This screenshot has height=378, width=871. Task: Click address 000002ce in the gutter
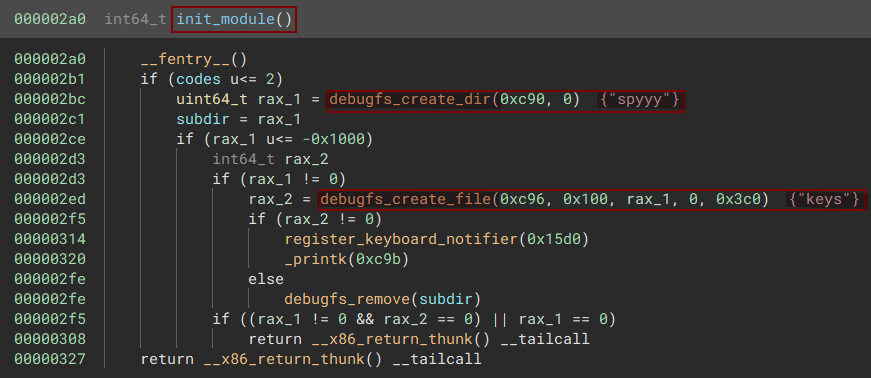(50, 139)
